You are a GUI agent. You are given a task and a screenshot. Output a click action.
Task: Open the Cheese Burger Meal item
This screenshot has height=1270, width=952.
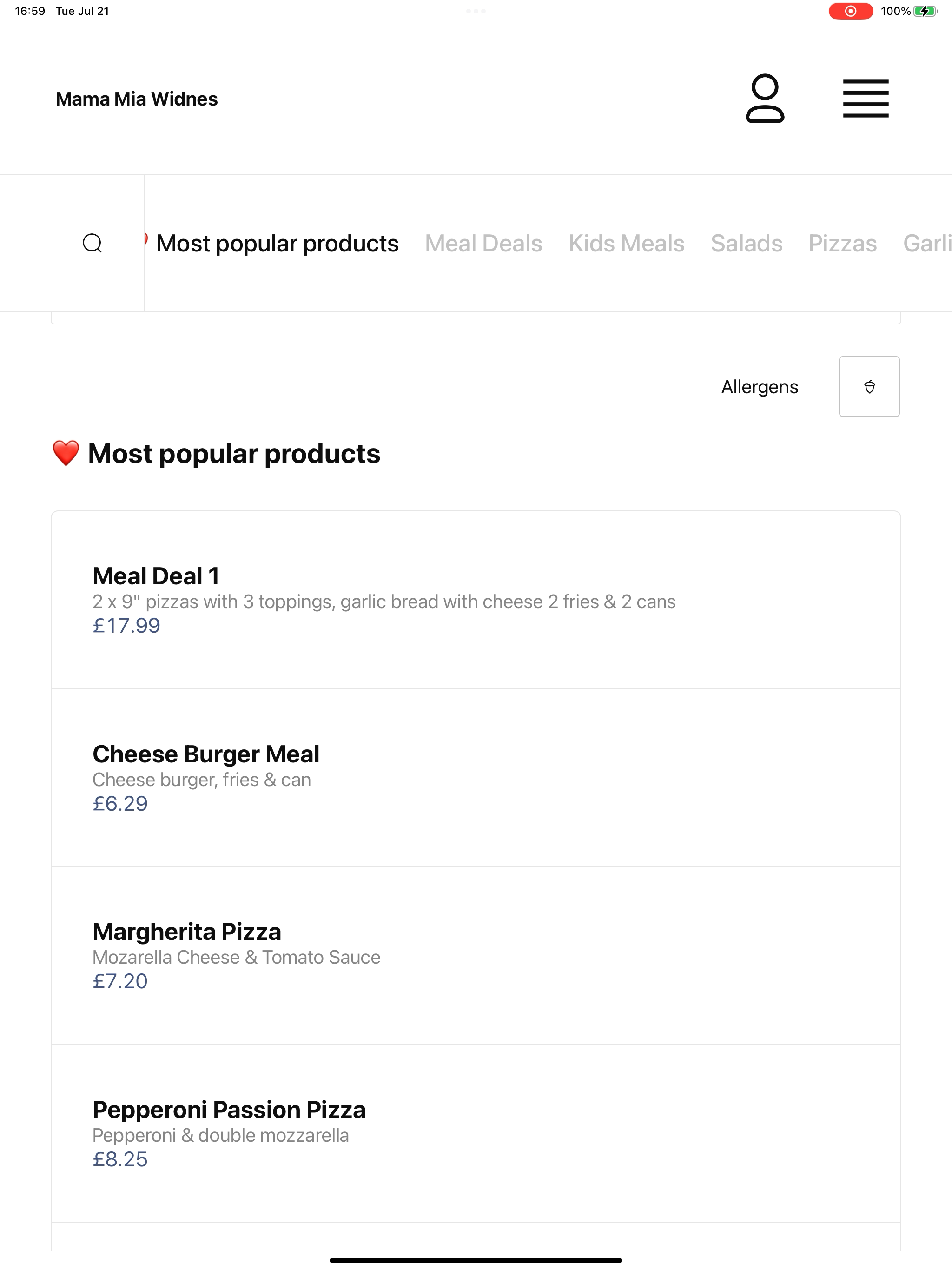pos(476,778)
